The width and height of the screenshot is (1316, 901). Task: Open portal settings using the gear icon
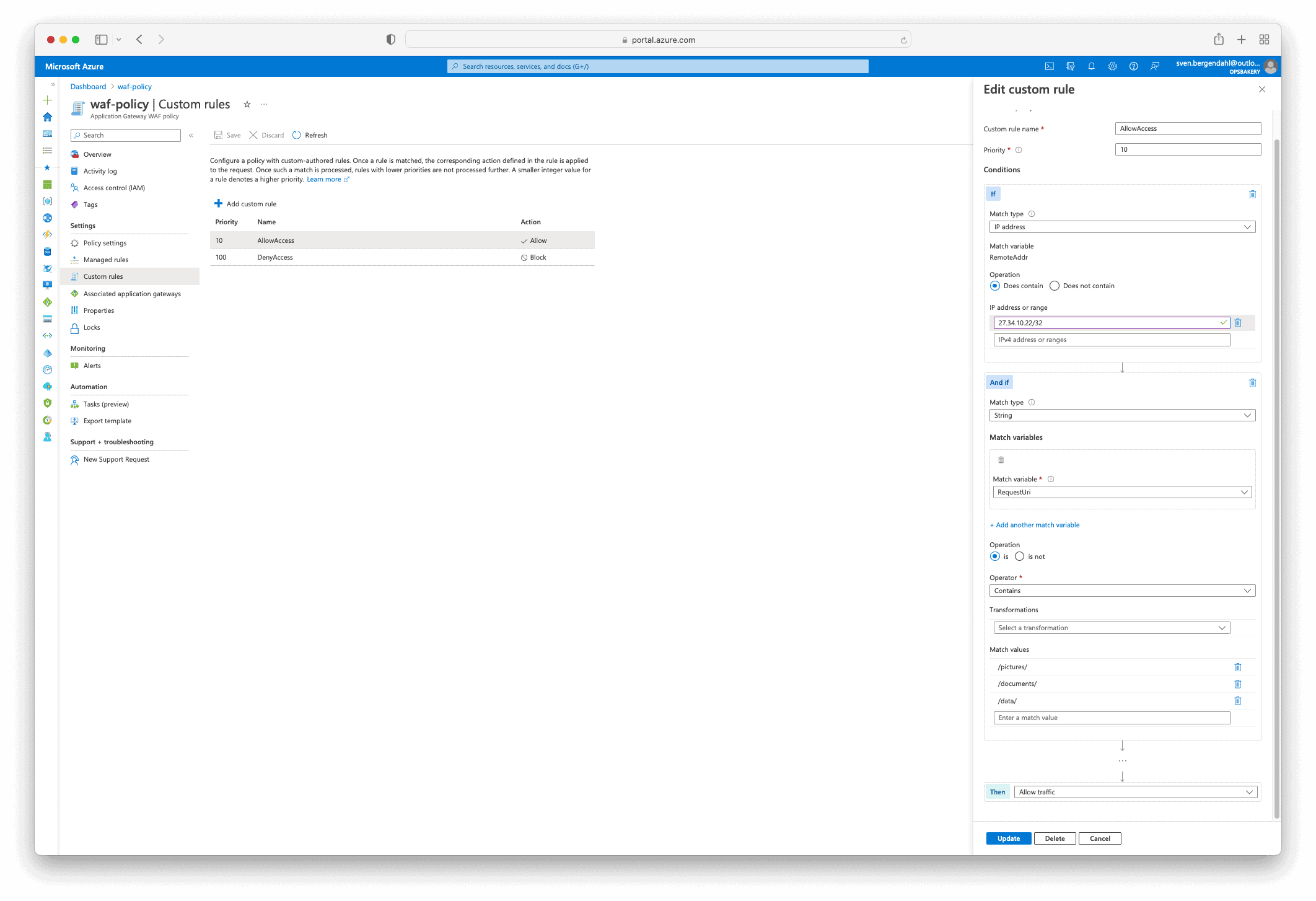(x=1112, y=66)
